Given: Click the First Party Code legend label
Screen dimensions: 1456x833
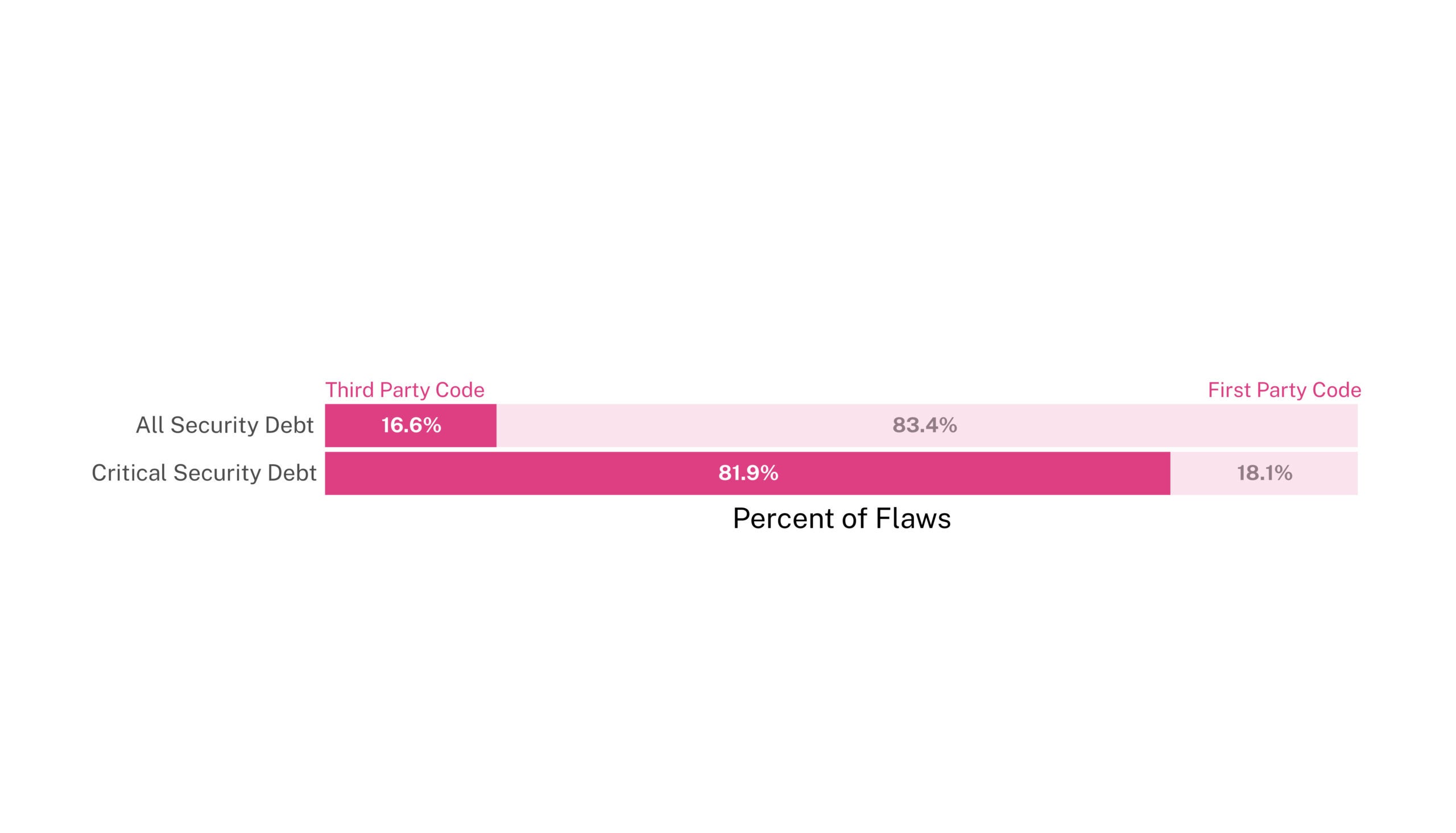Looking at the screenshot, I should point(1284,390).
